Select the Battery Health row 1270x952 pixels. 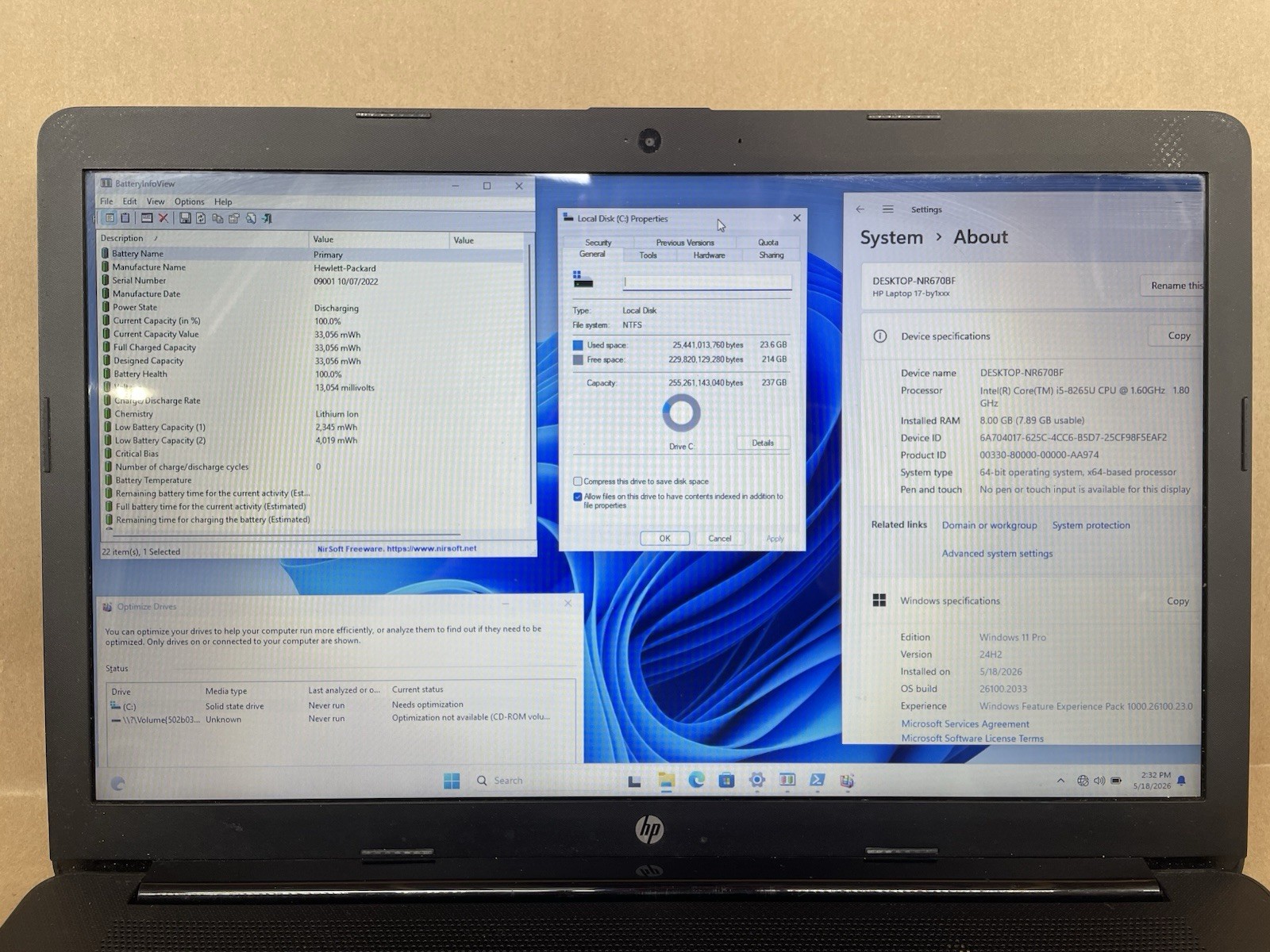pyautogui.click(x=313, y=374)
